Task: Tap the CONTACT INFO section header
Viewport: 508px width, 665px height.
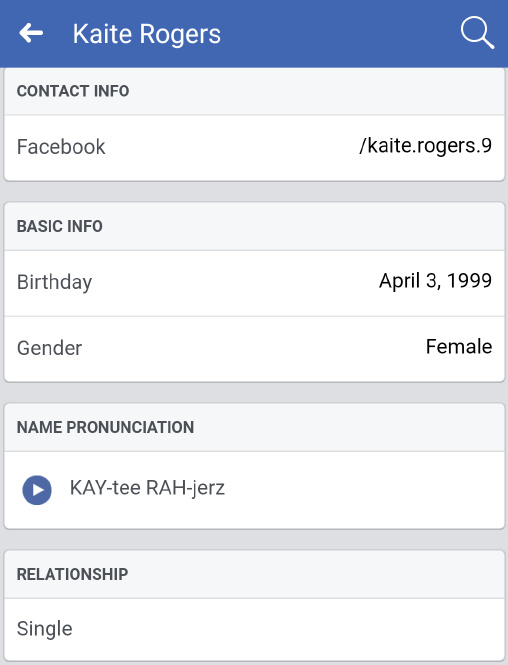Action: [73, 91]
